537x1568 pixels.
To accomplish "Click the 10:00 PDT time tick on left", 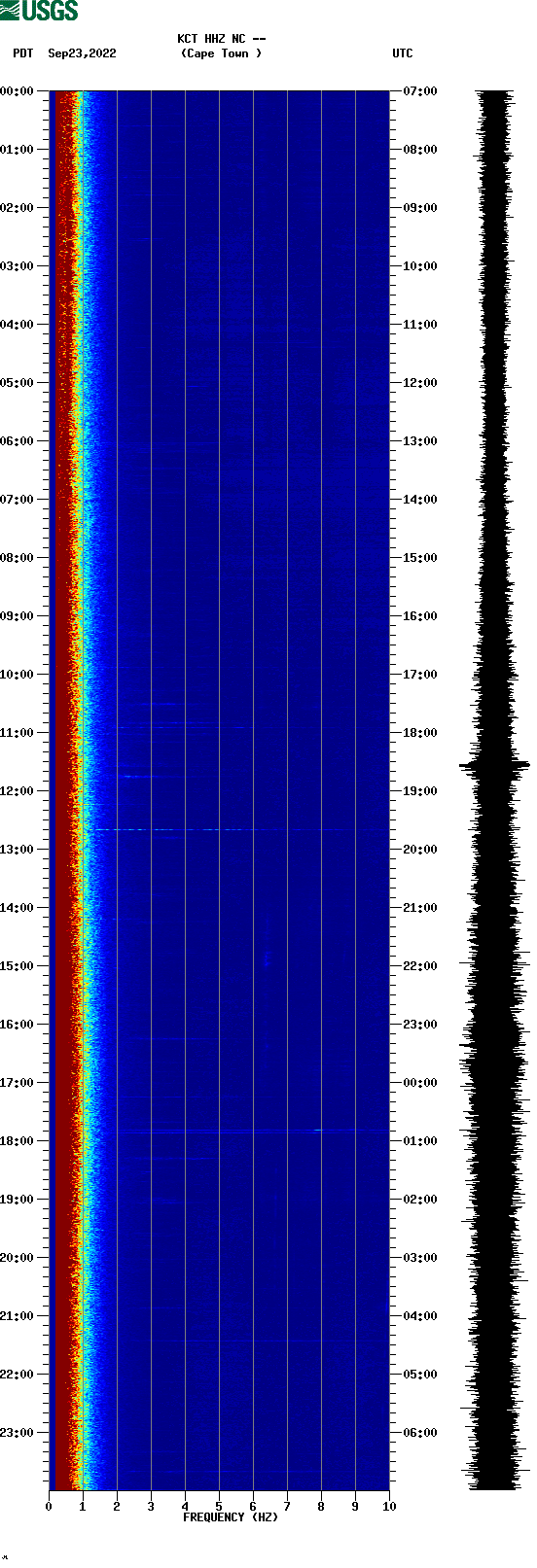I will point(17,675).
